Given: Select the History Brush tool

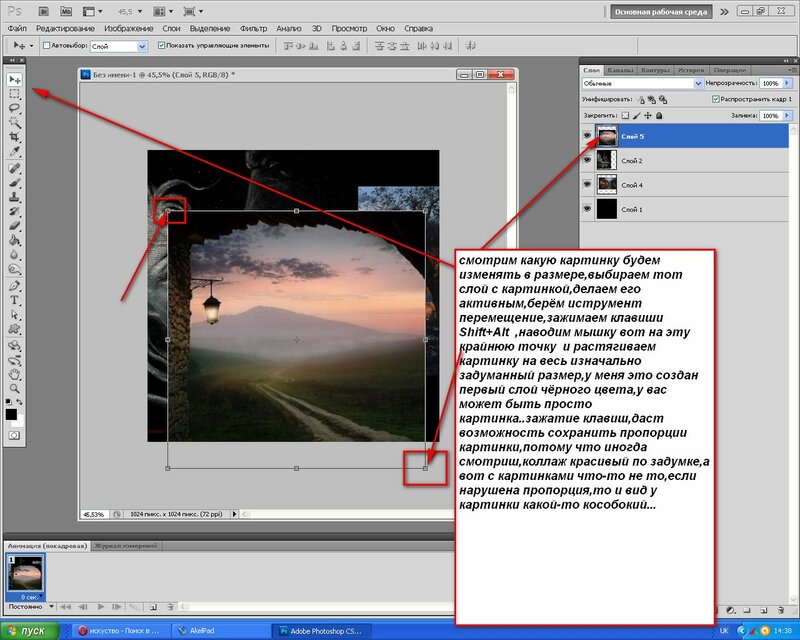Looking at the screenshot, I should point(14,211).
